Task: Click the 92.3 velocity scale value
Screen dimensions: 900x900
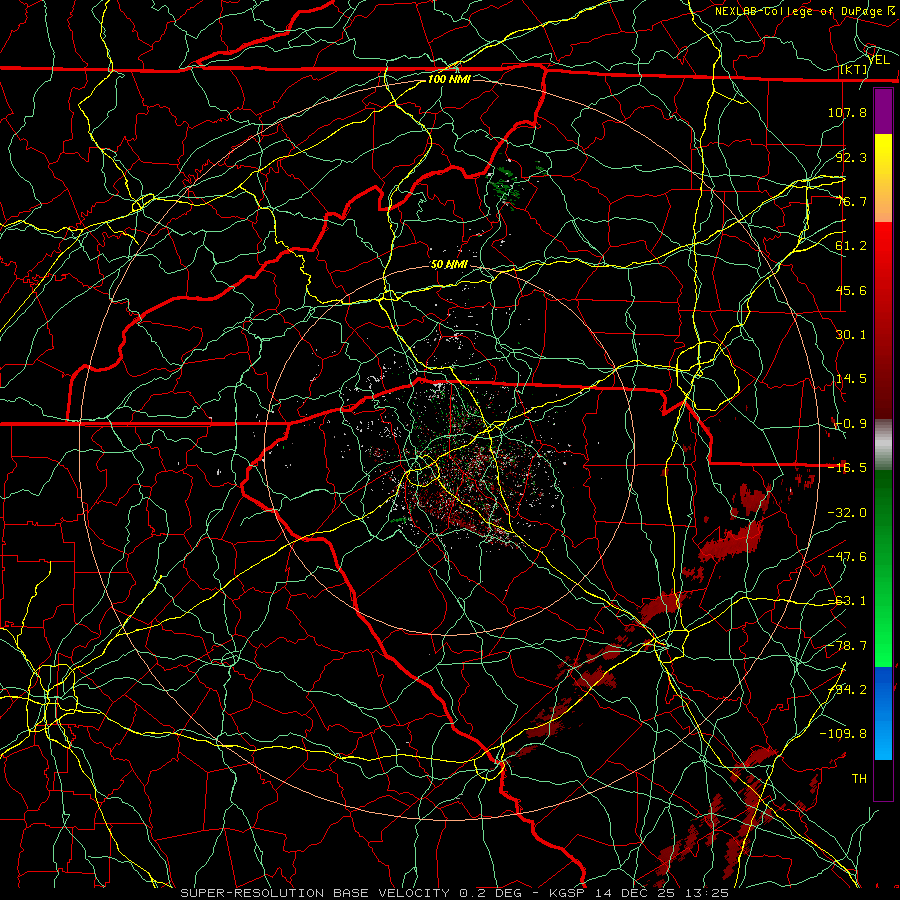Action: click(851, 157)
